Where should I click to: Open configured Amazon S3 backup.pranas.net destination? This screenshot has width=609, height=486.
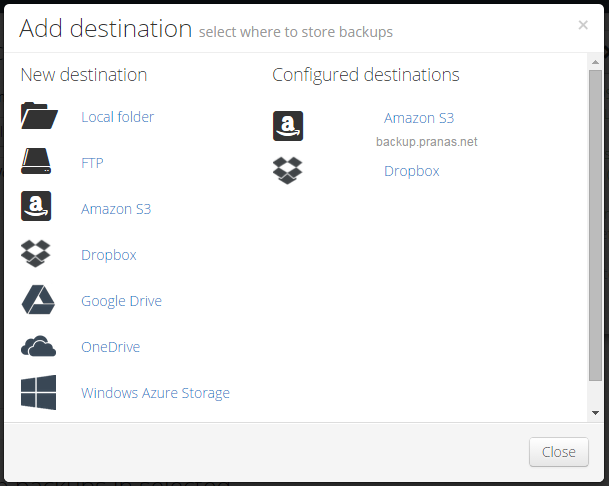419,118
